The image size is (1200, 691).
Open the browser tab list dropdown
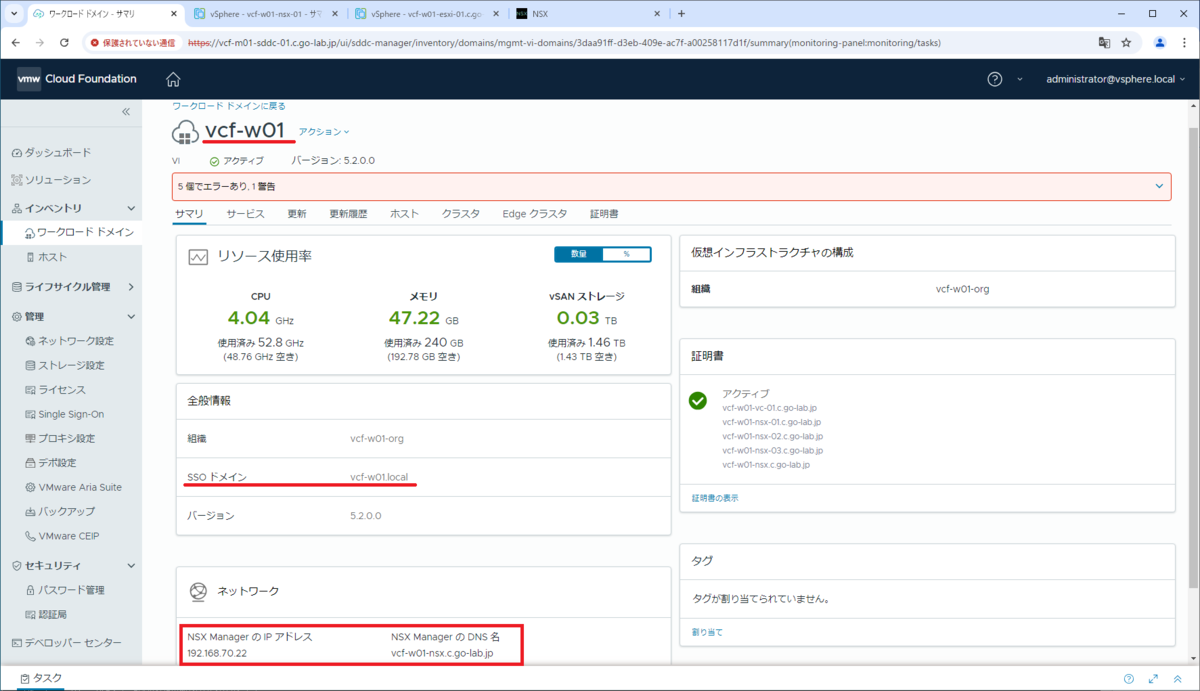coord(12,14)
